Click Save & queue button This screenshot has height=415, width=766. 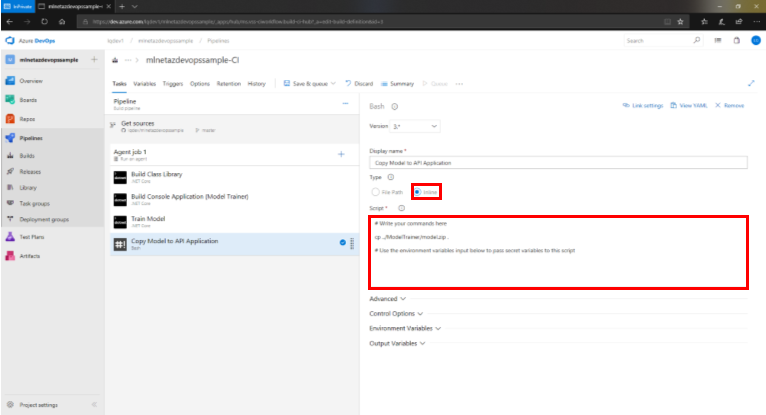coord(311,84)
